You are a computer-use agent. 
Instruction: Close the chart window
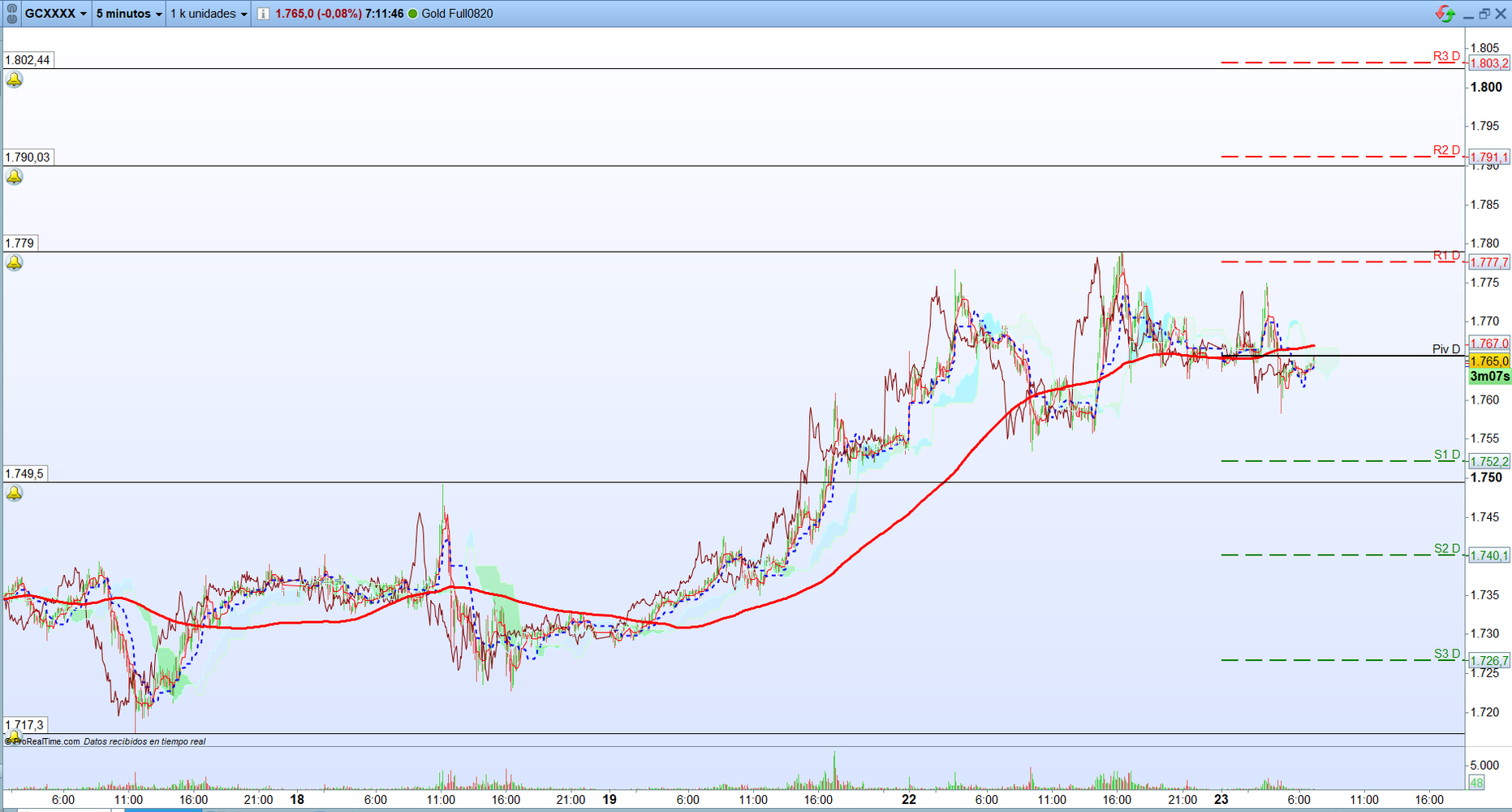tap(1501, 14)
